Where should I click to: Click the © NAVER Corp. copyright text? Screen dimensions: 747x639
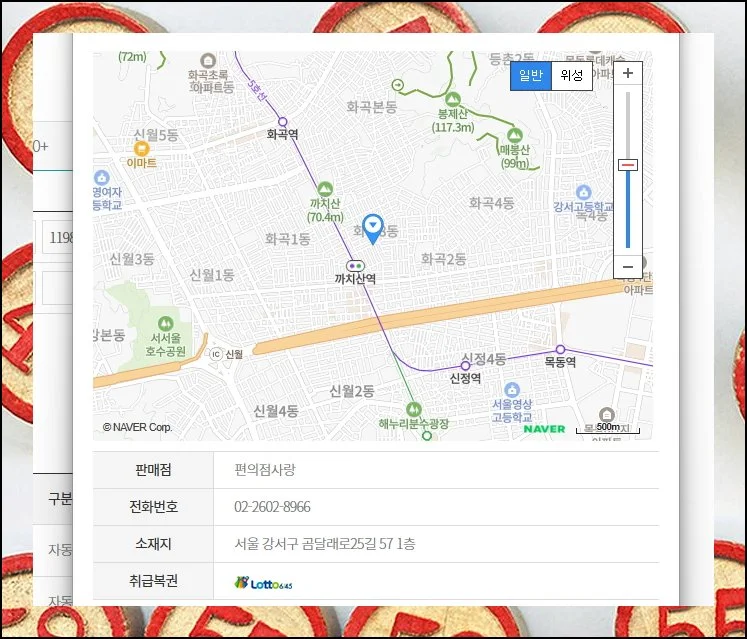click(137, 427)
